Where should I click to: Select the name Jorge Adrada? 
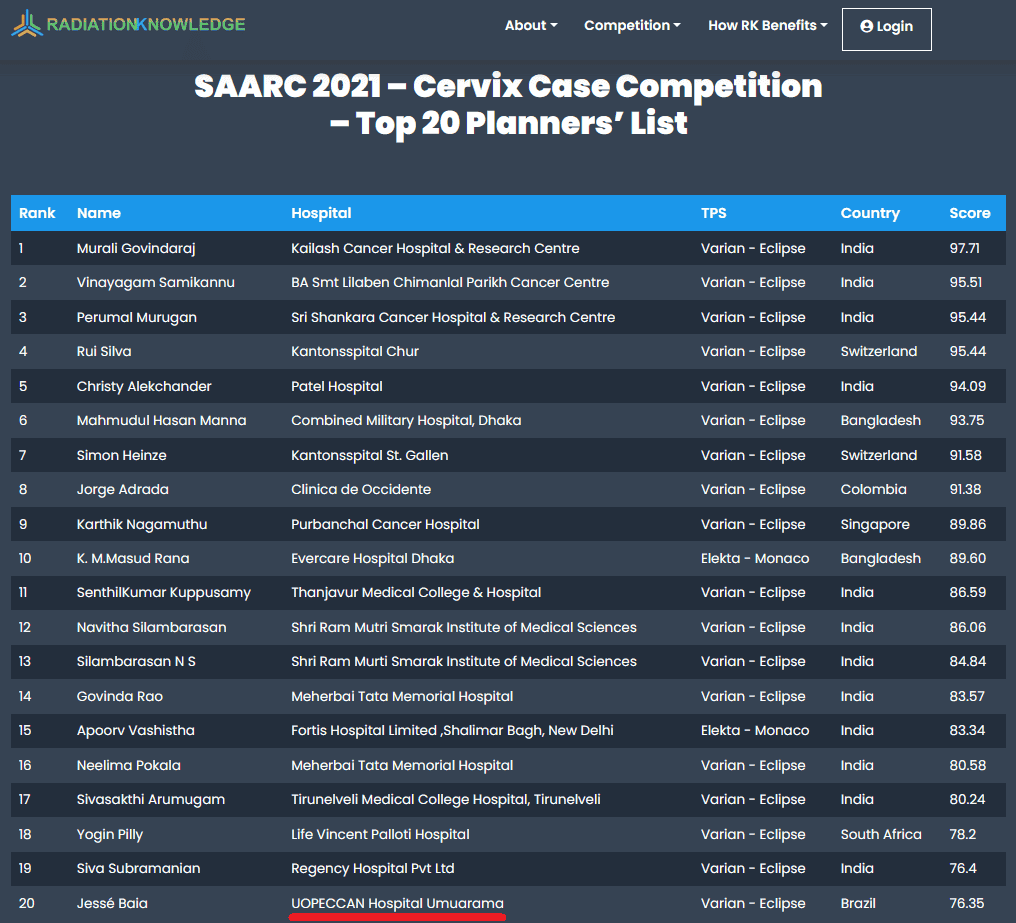coord(122,489)
